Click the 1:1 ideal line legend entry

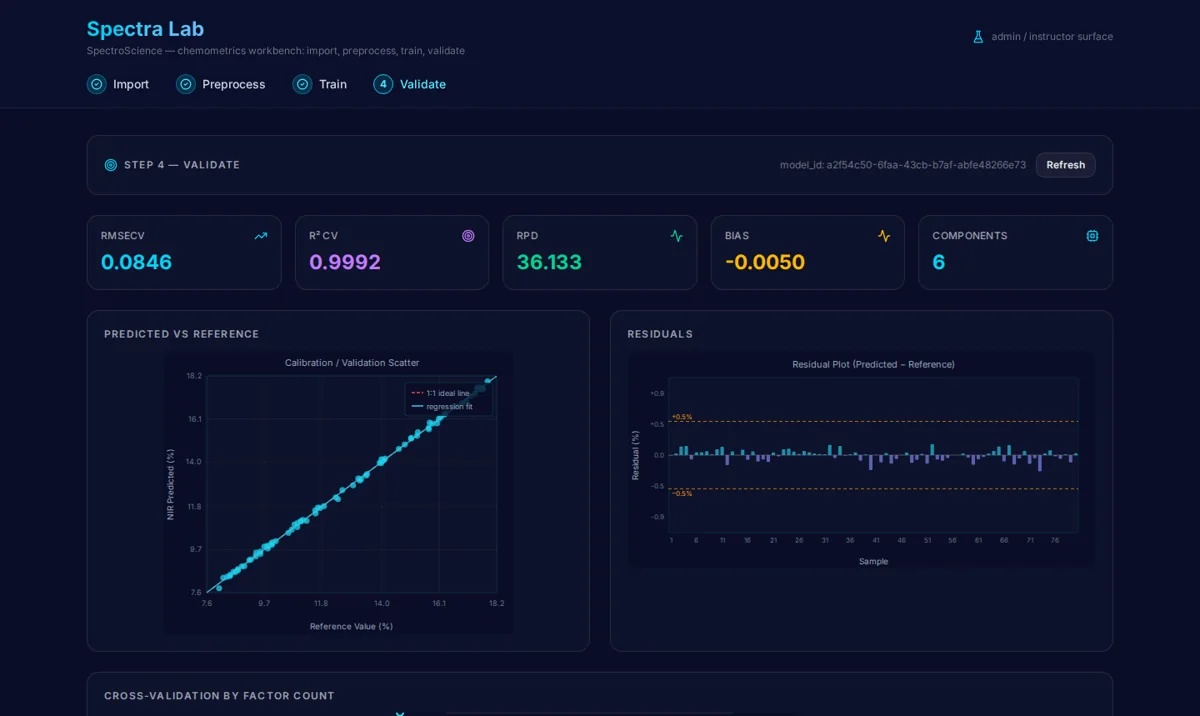click(x=440, y=393)
